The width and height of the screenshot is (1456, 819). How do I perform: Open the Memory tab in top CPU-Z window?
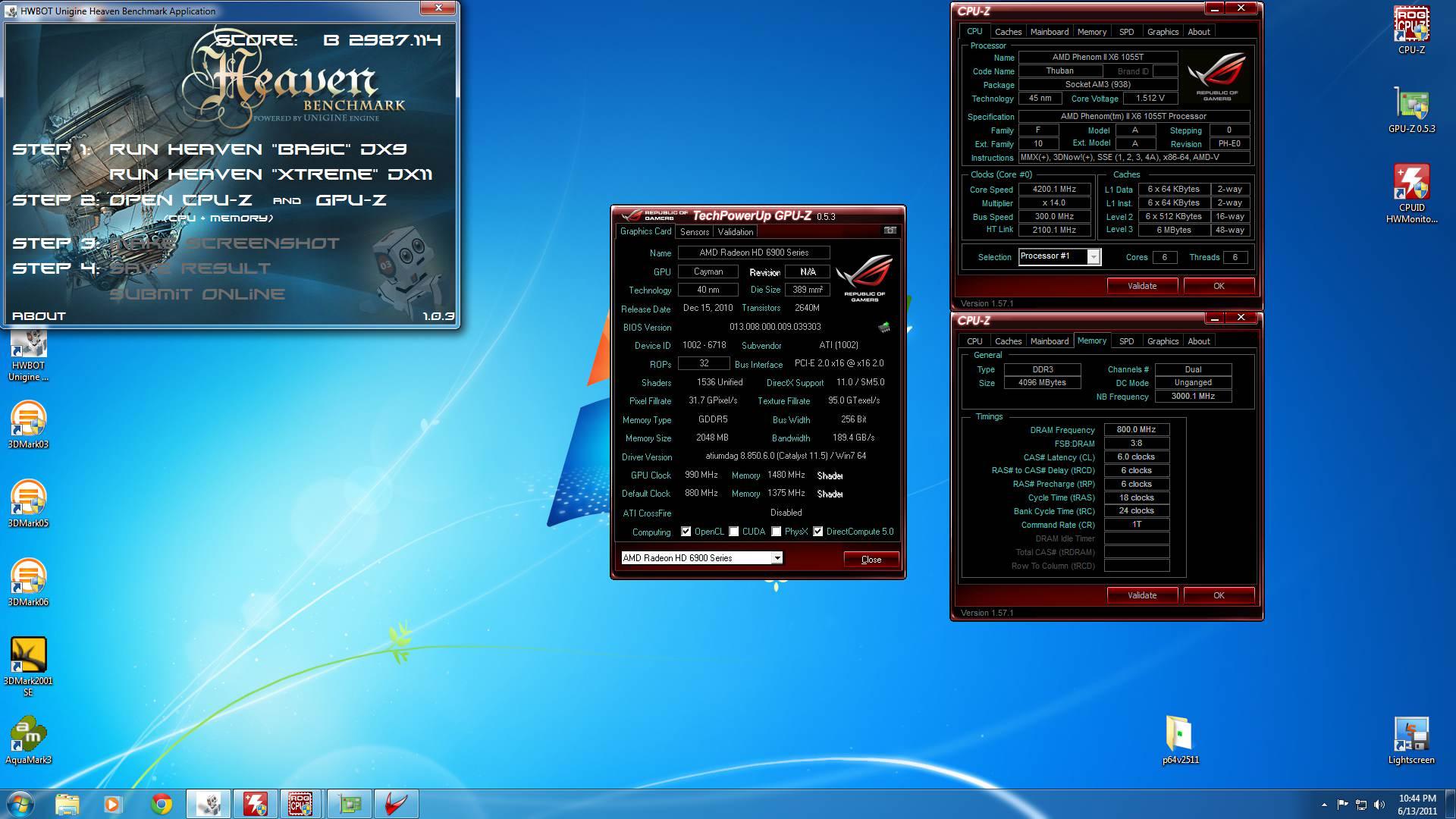click(1091, 32)
